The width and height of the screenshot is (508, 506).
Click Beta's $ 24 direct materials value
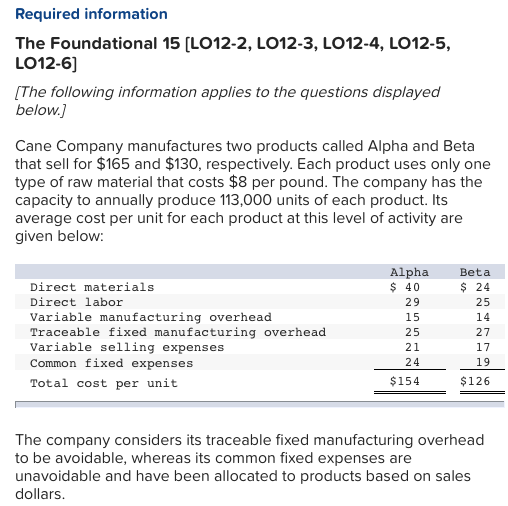tap(475, 287)
